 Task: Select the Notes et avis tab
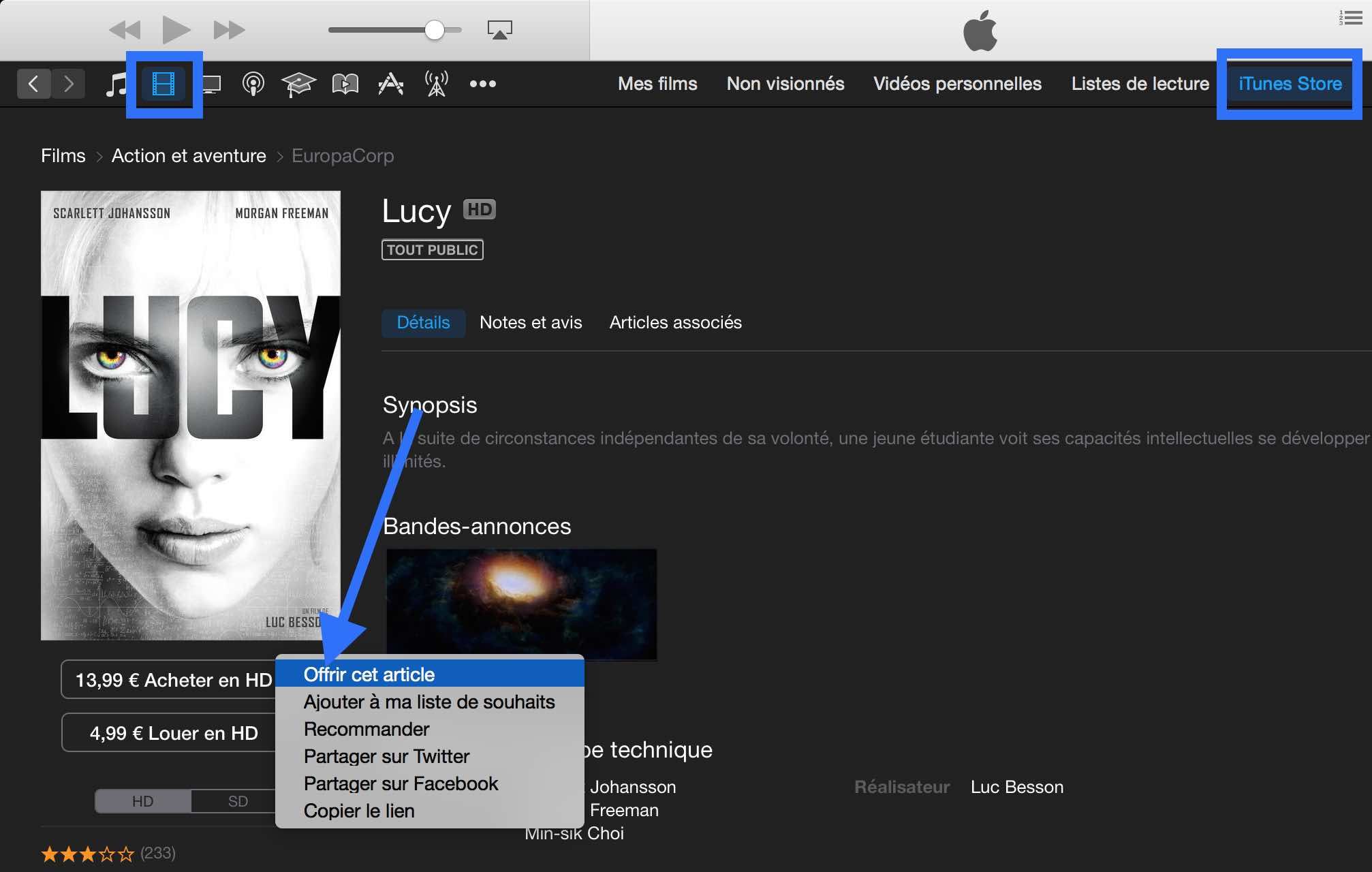[531, 323]
